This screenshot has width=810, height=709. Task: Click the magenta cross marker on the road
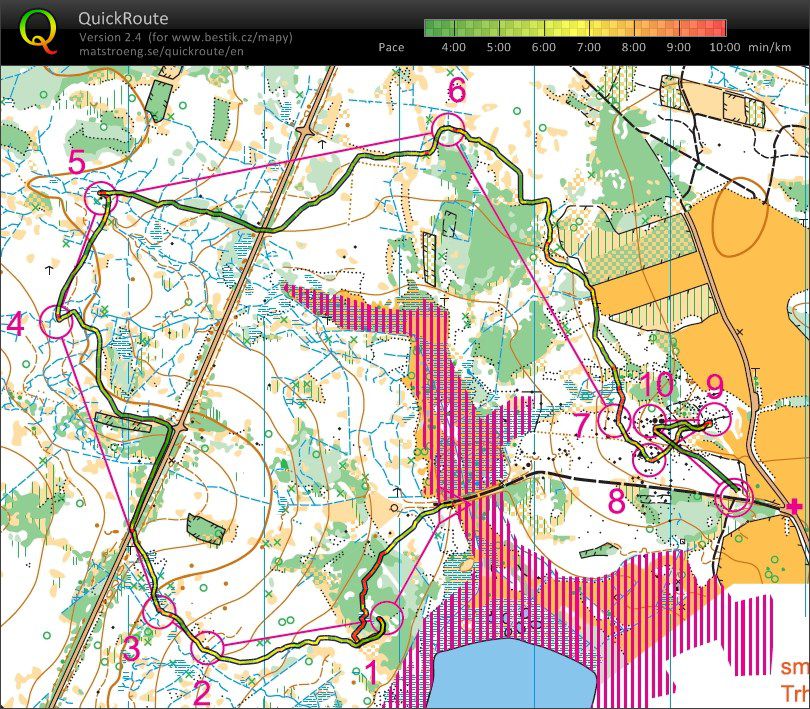click(792, 506)
